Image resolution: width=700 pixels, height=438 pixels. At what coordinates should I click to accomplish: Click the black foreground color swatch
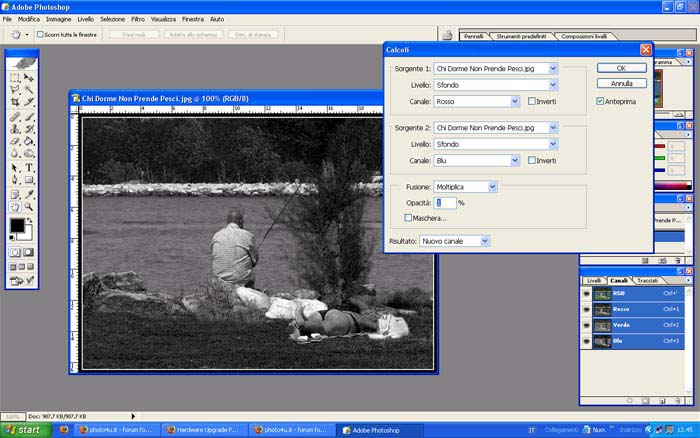click(17, 226)
